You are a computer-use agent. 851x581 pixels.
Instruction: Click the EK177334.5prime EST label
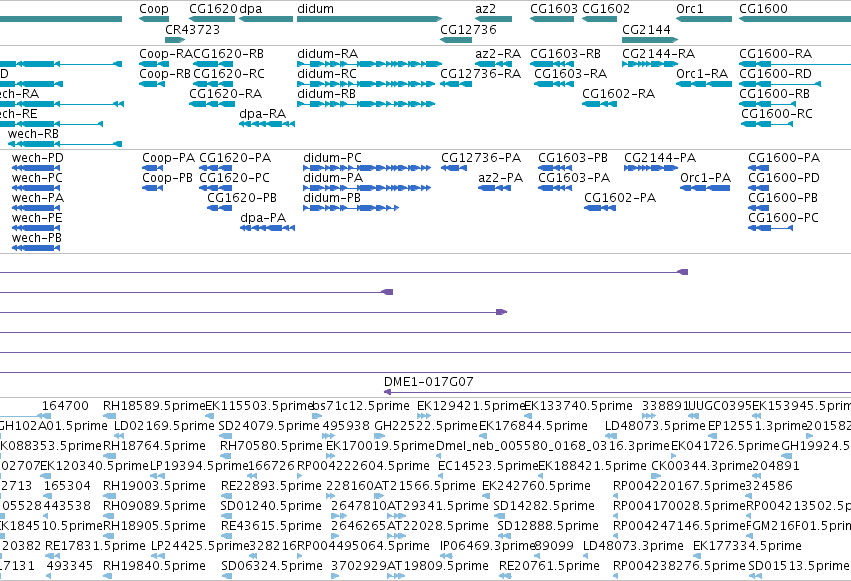747,546
